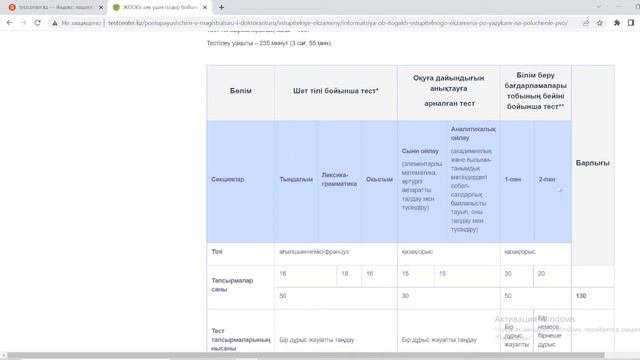Click the horizontal scrollbar at page bottom
Image resolution: width=640 pixels, height=360 pixels.
(305, 356)
